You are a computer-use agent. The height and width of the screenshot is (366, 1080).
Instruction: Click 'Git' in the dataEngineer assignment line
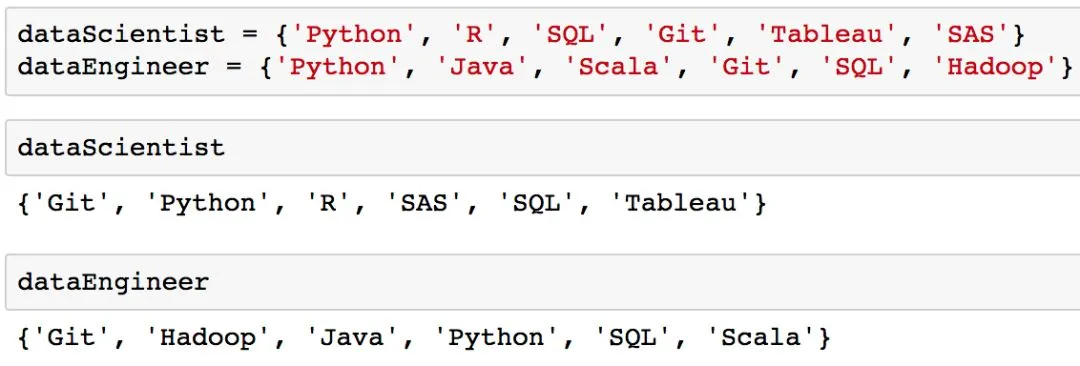pos(740,68)
